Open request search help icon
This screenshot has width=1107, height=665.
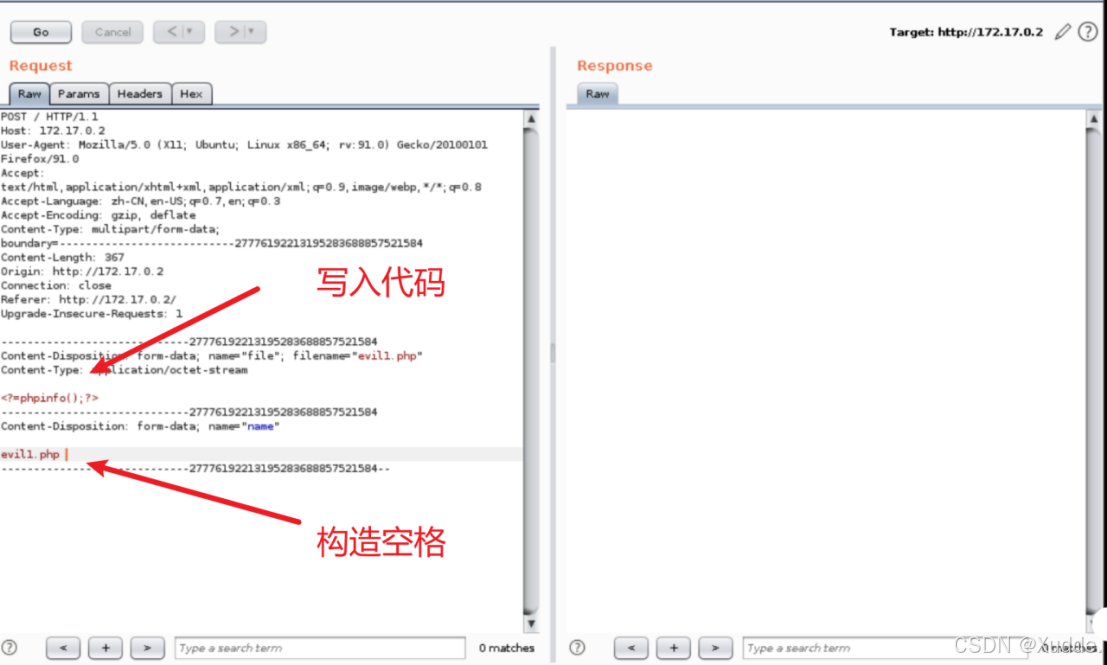pos(9,647)
